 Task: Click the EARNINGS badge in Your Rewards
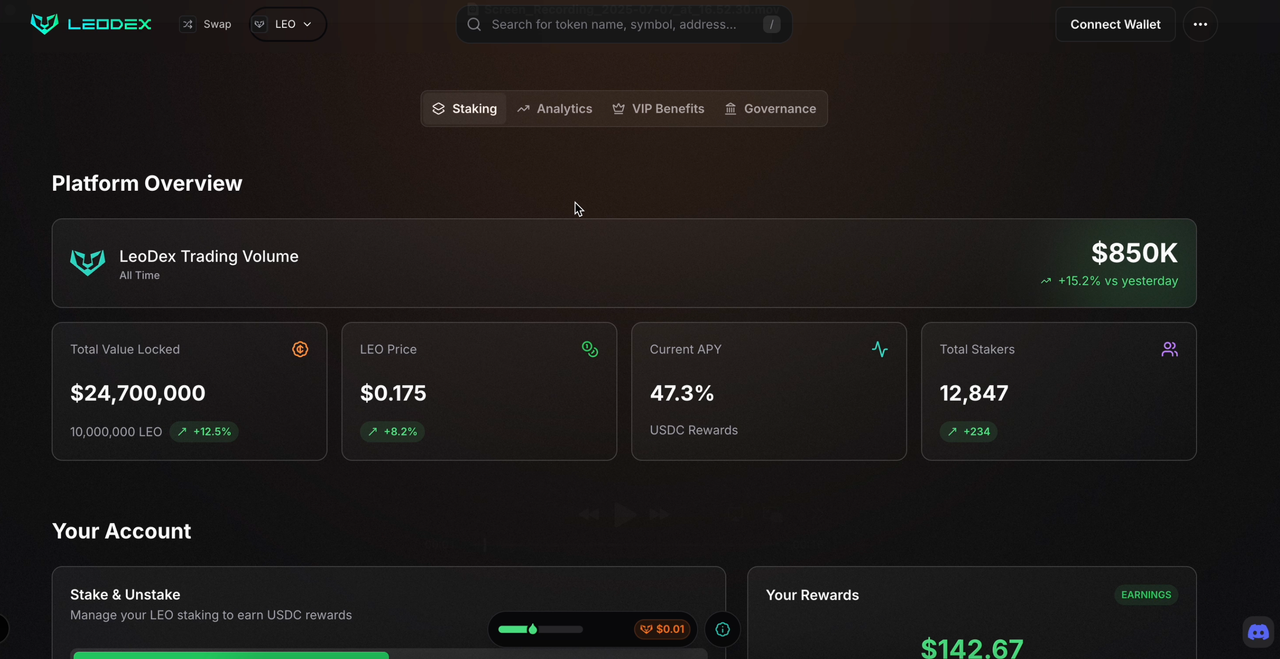[x=1146, y=595]
